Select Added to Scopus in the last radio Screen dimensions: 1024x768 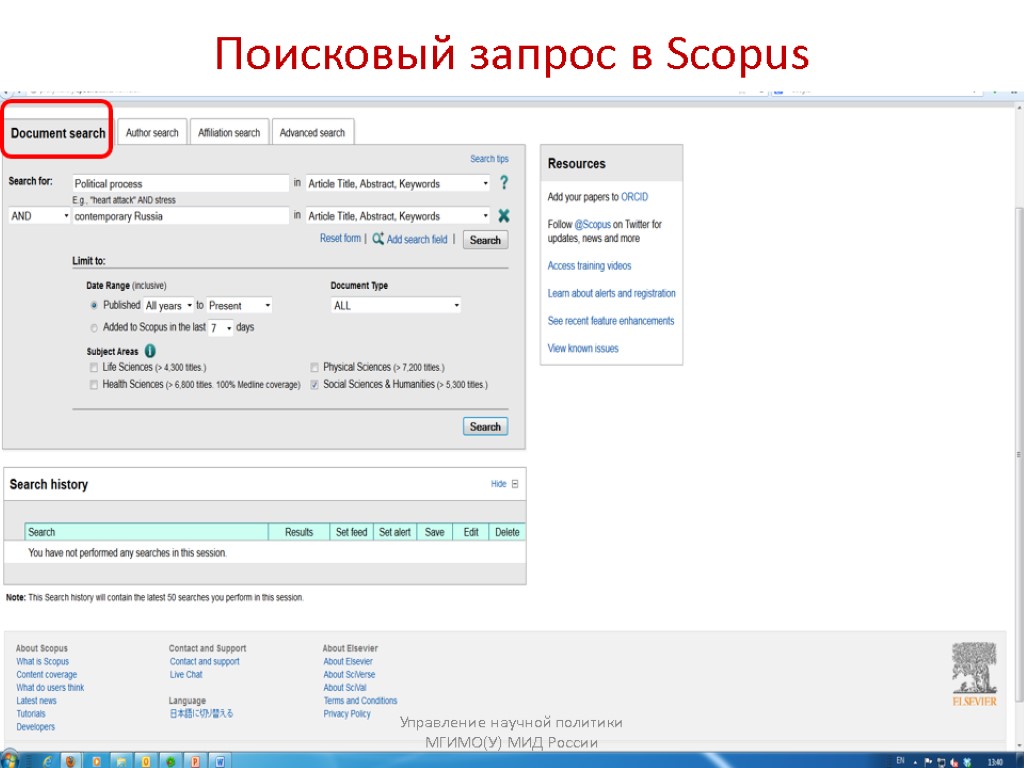click(x=94, y=327)
